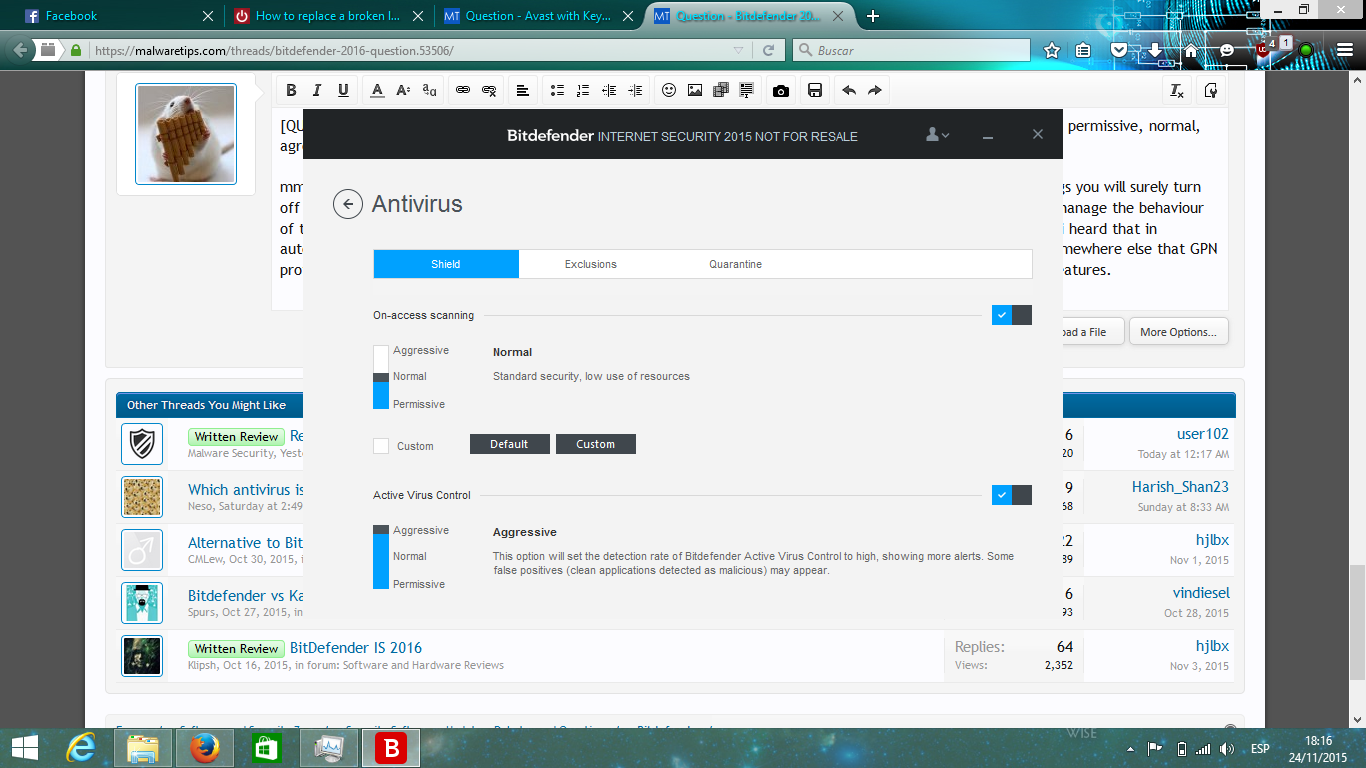The width and height of the screenshot is (1366, 768).
Task: Bookmark this page with the star icon
Action: click(x=1051, y=50)
